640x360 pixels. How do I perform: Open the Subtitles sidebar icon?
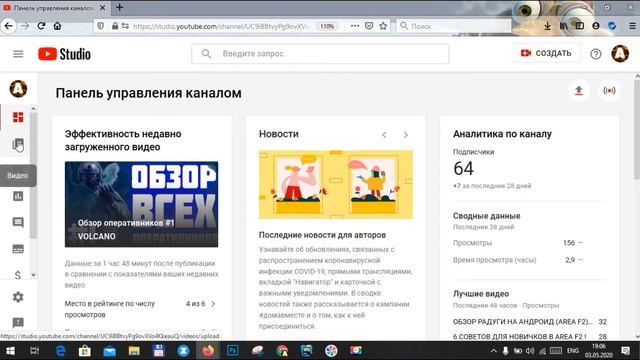18,249
